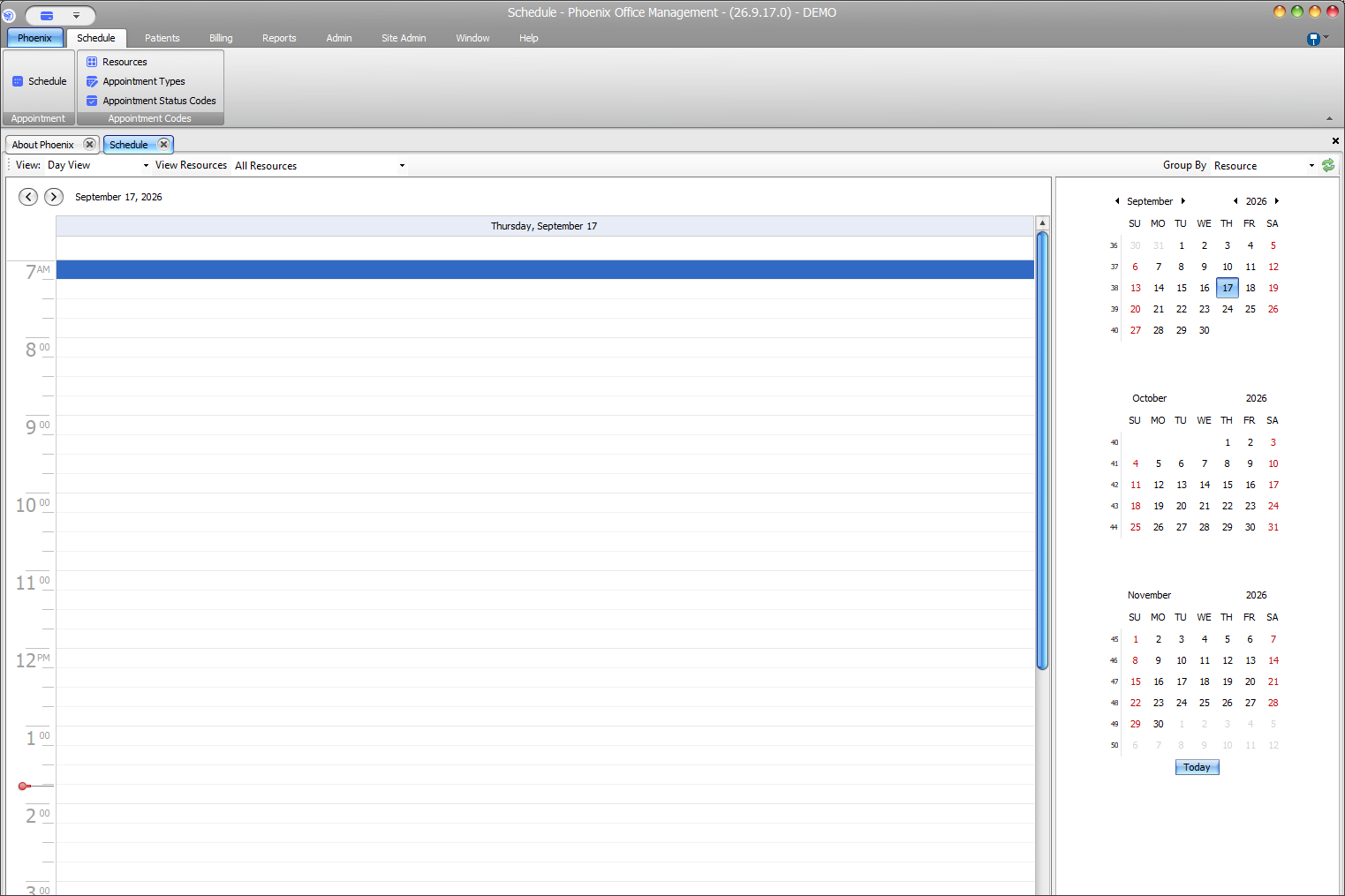Select November 26 in mini calendar
This screenshot has width=1345, height=896.
coord(1228,703)
